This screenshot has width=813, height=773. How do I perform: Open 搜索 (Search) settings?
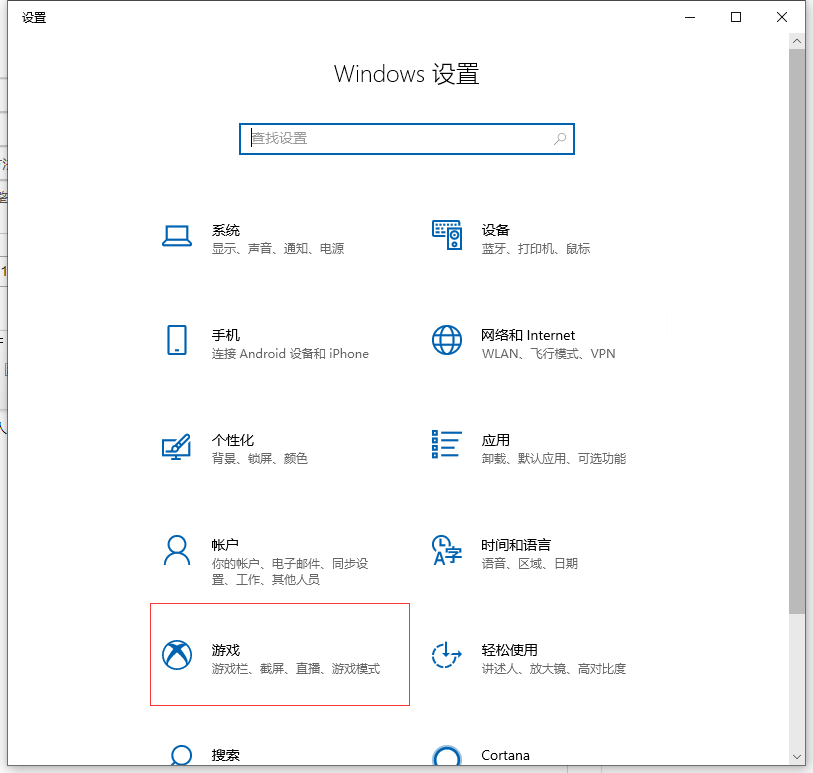pos(224,755)
